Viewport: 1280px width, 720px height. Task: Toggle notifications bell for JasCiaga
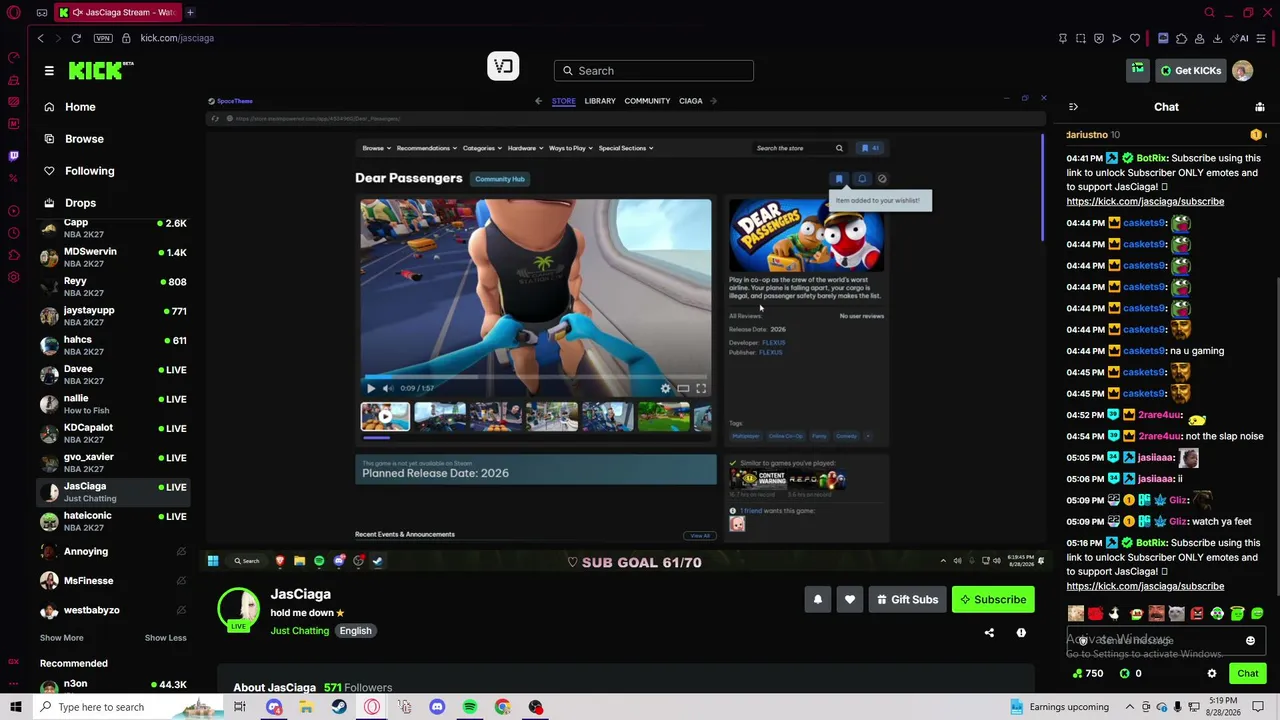(x=817, y=600)
